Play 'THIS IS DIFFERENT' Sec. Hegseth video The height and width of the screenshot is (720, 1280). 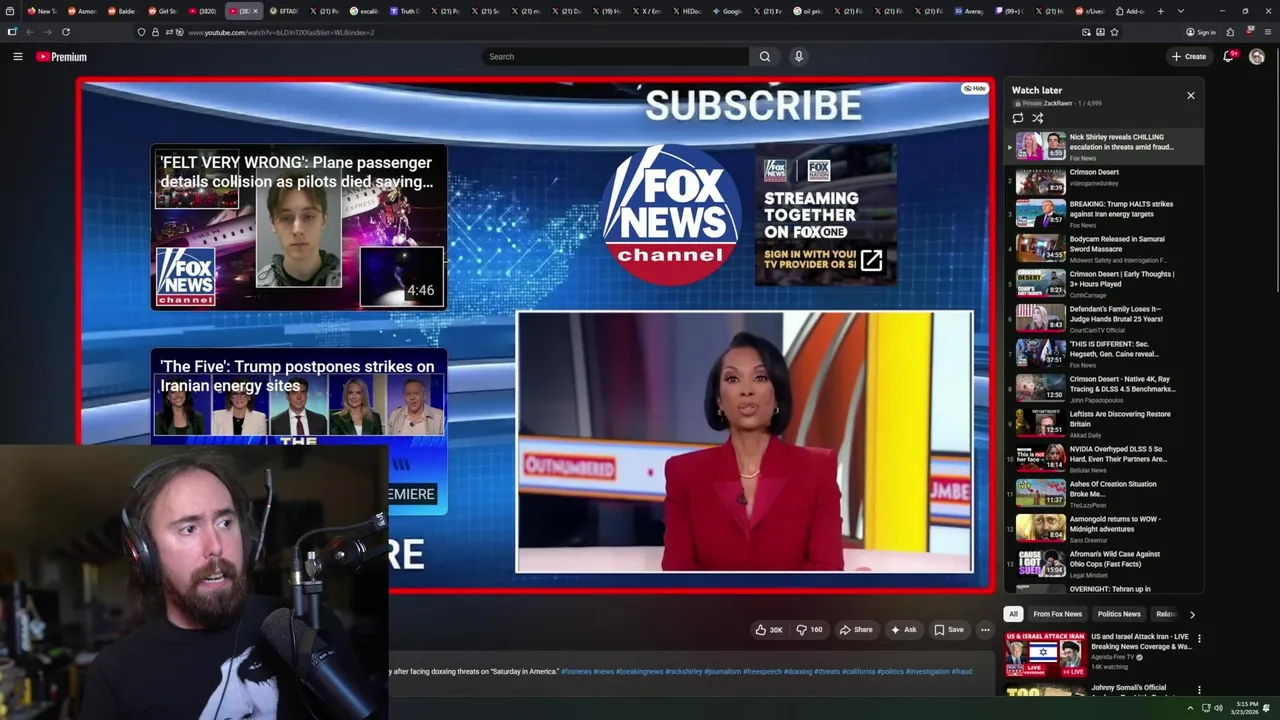pos(1104,354)
